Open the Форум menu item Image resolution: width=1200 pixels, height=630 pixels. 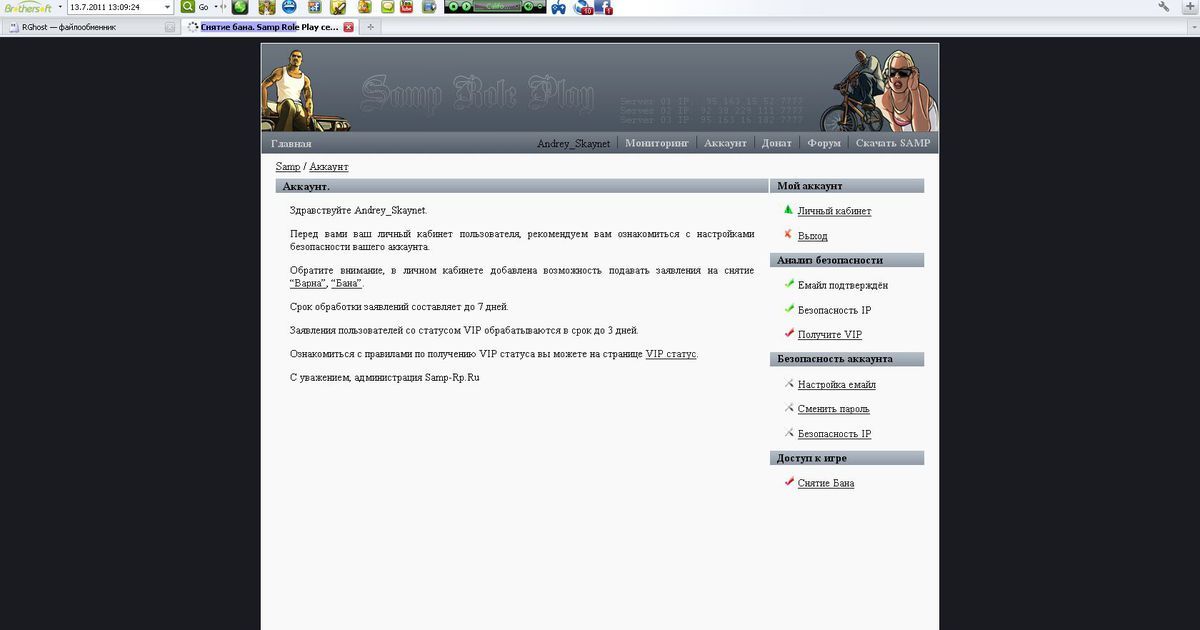tap(824, 143)
